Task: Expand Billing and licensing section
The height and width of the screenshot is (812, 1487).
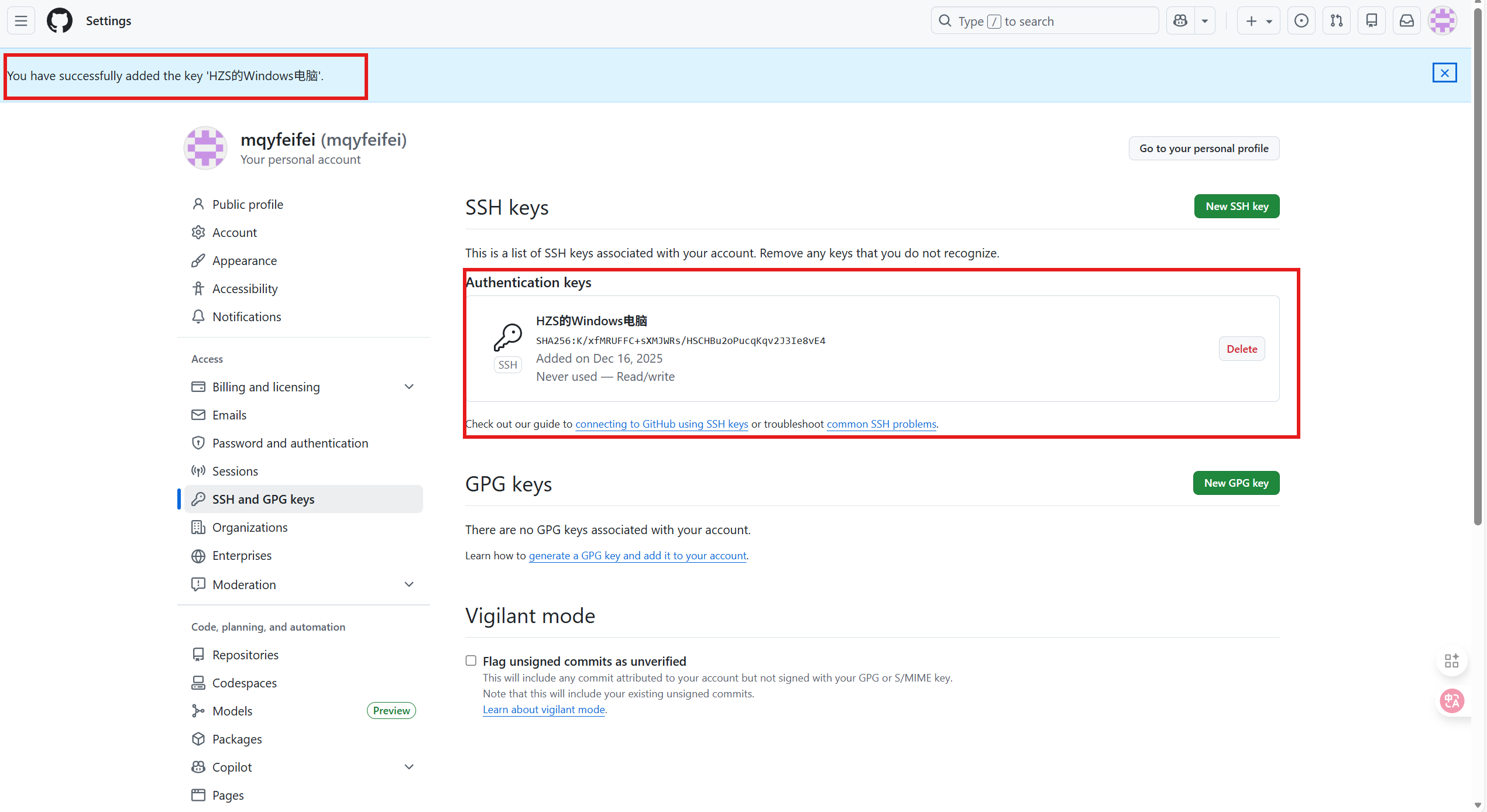Action: click(x=409, y=387)
